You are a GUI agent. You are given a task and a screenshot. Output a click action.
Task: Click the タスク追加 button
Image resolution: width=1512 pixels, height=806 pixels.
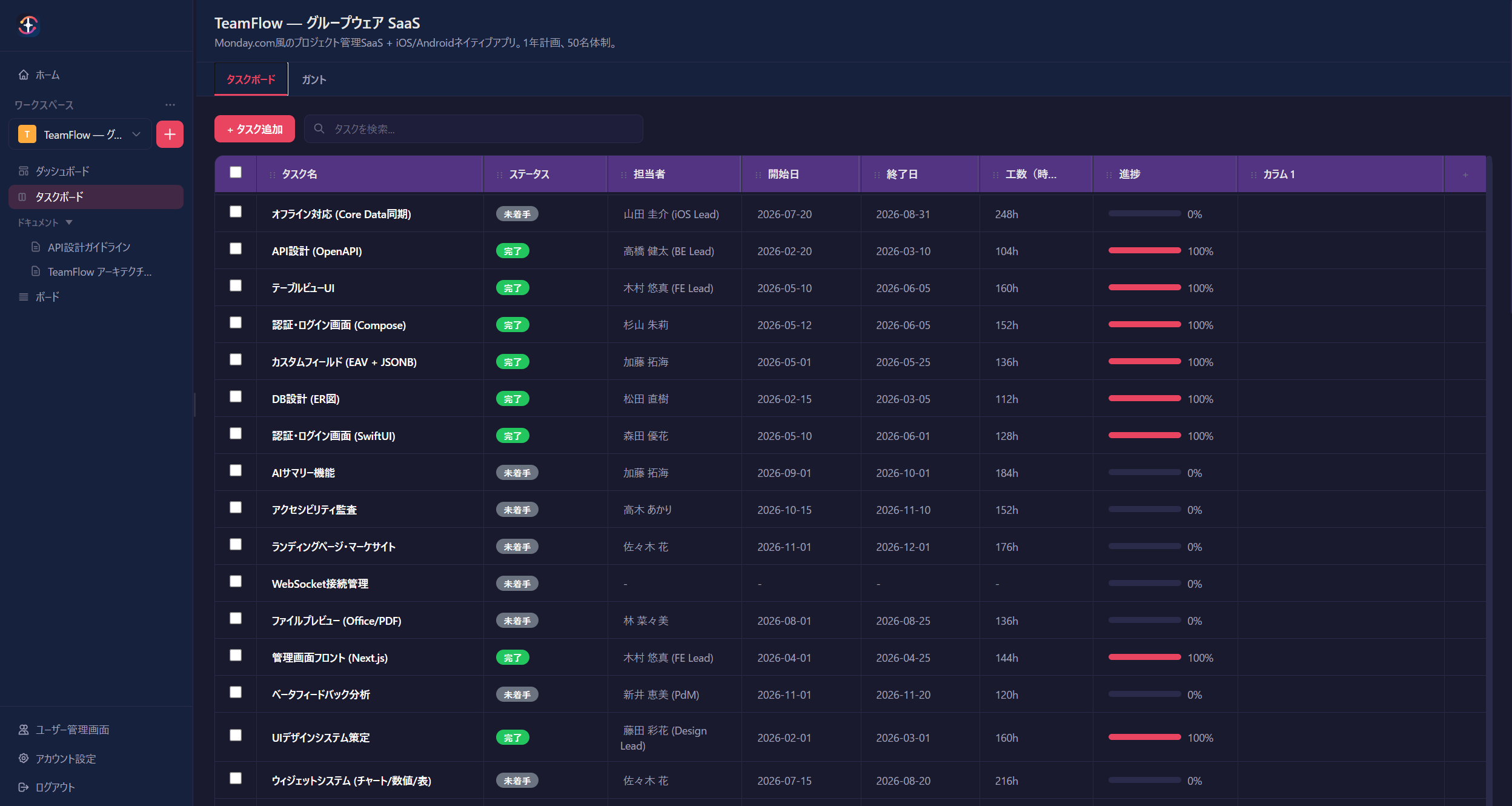[x=254, y=129]
